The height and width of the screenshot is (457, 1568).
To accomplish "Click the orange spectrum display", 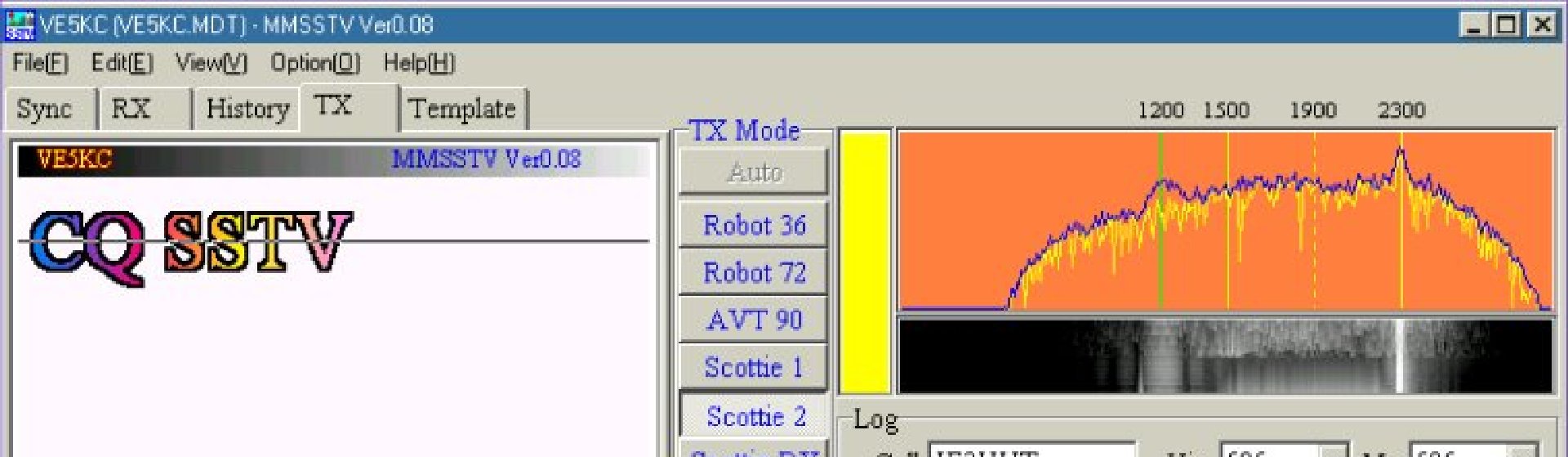I will (x=1225, y=221).
